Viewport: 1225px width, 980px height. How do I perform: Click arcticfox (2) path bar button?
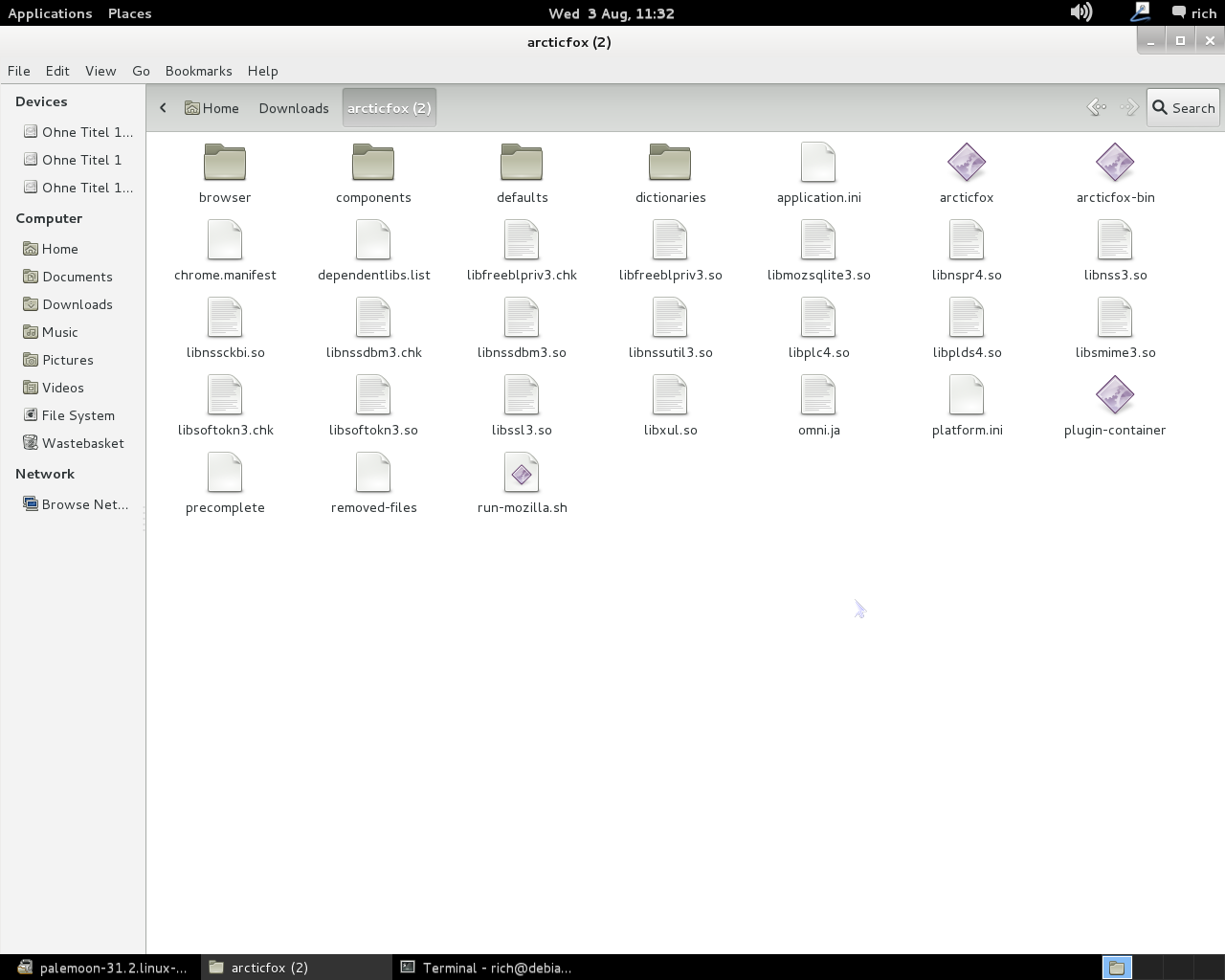[x=389, y=108]
